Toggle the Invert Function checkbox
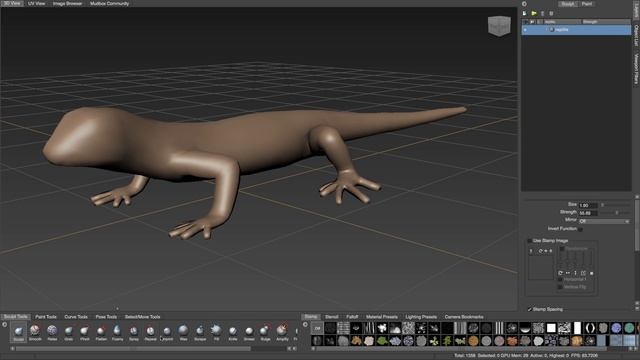Viewport: 640px width, 360px height. [580, 229]
